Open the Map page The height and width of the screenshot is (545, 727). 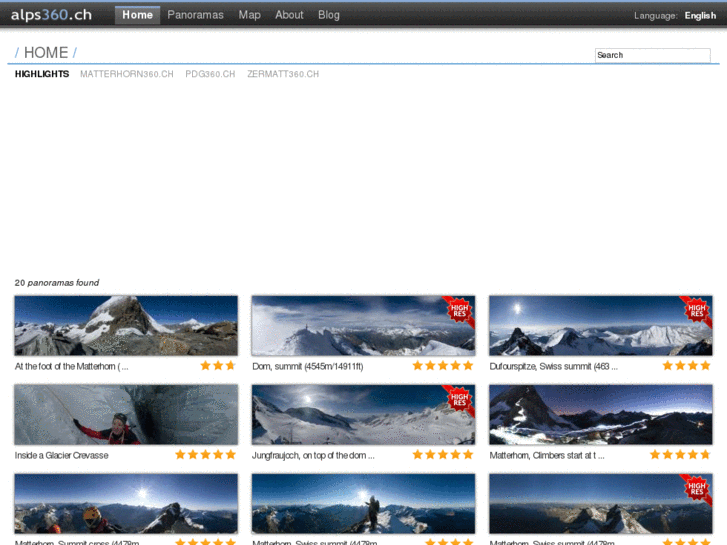click(249, 15)
